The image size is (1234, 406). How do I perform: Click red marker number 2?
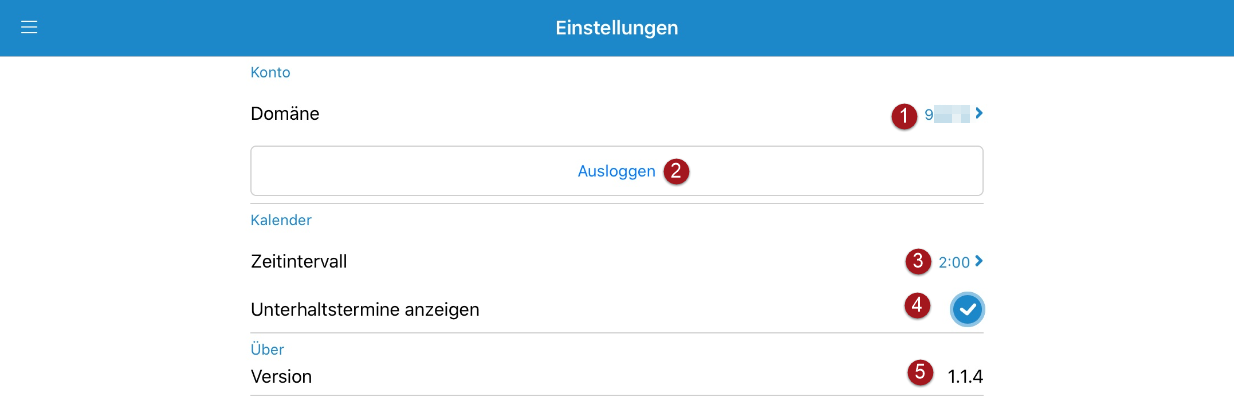point(676,171)
